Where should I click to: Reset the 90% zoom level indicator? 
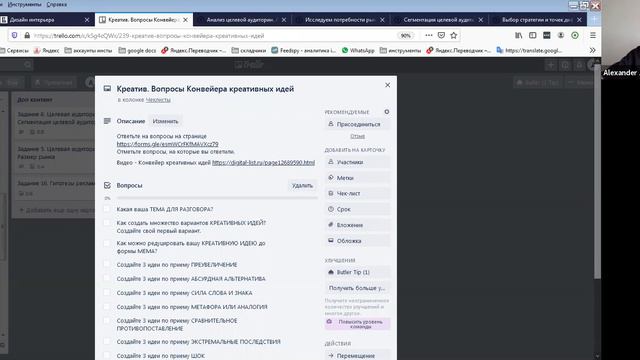(x=405, y=36)
